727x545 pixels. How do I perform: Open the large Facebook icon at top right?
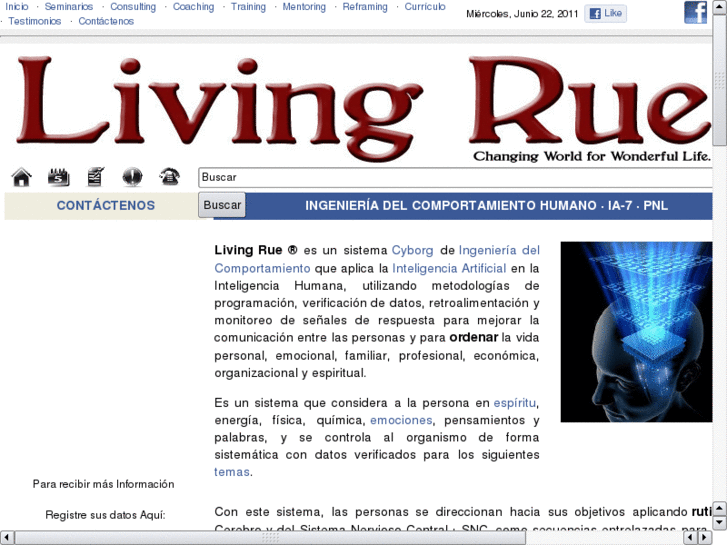[695, 13]
